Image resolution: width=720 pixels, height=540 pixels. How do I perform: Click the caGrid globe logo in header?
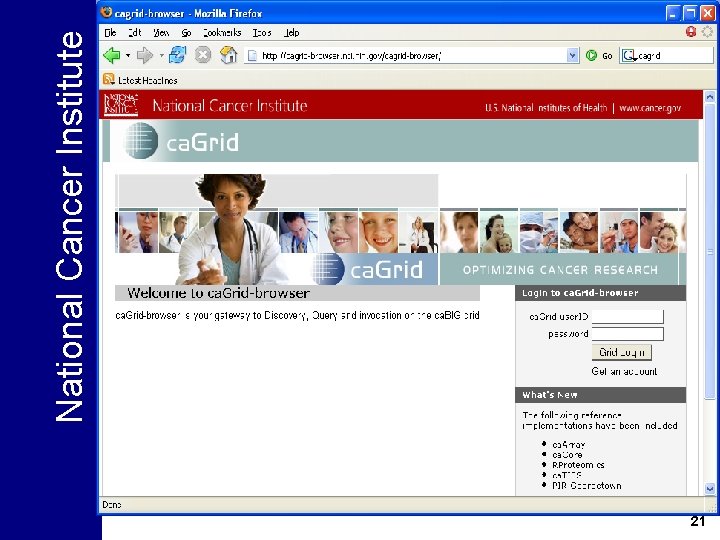[141, 141]
